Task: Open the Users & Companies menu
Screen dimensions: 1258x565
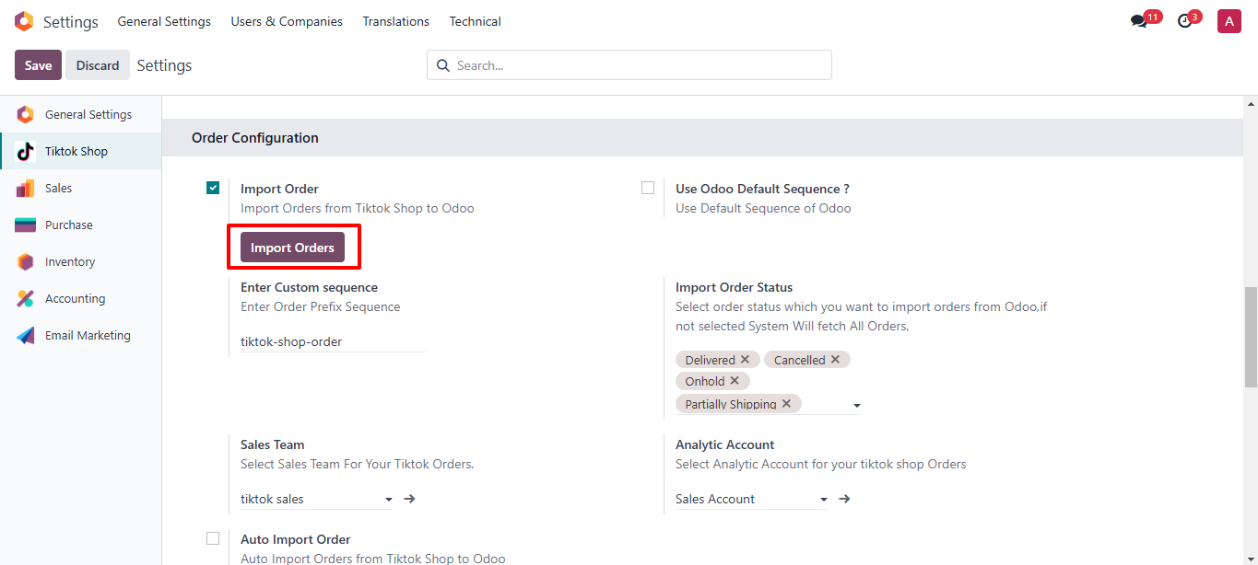Action: pos(286,21)
